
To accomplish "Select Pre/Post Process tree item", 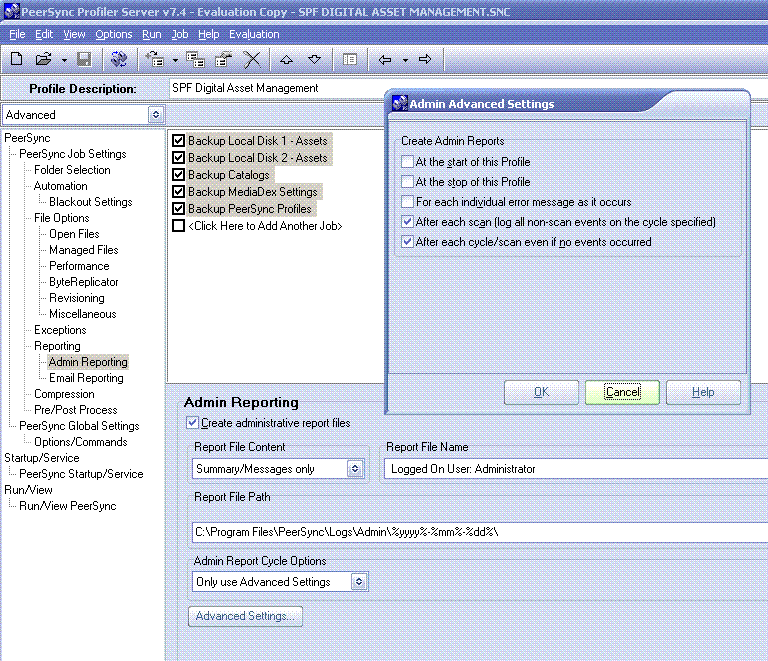I will 75,410.
